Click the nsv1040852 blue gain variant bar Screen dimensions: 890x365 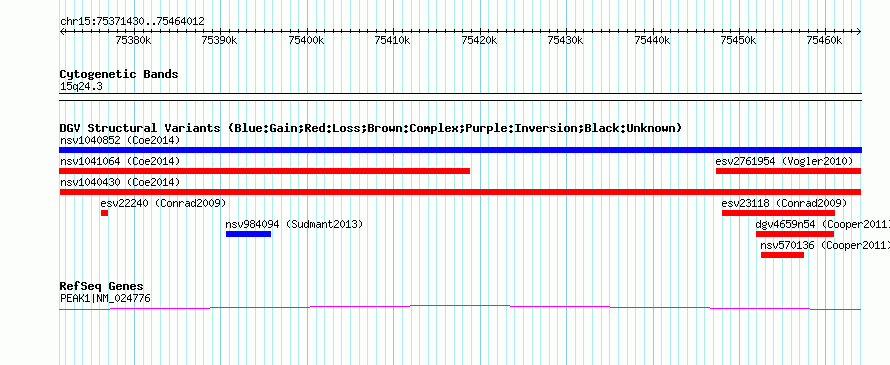pos(460,150)
